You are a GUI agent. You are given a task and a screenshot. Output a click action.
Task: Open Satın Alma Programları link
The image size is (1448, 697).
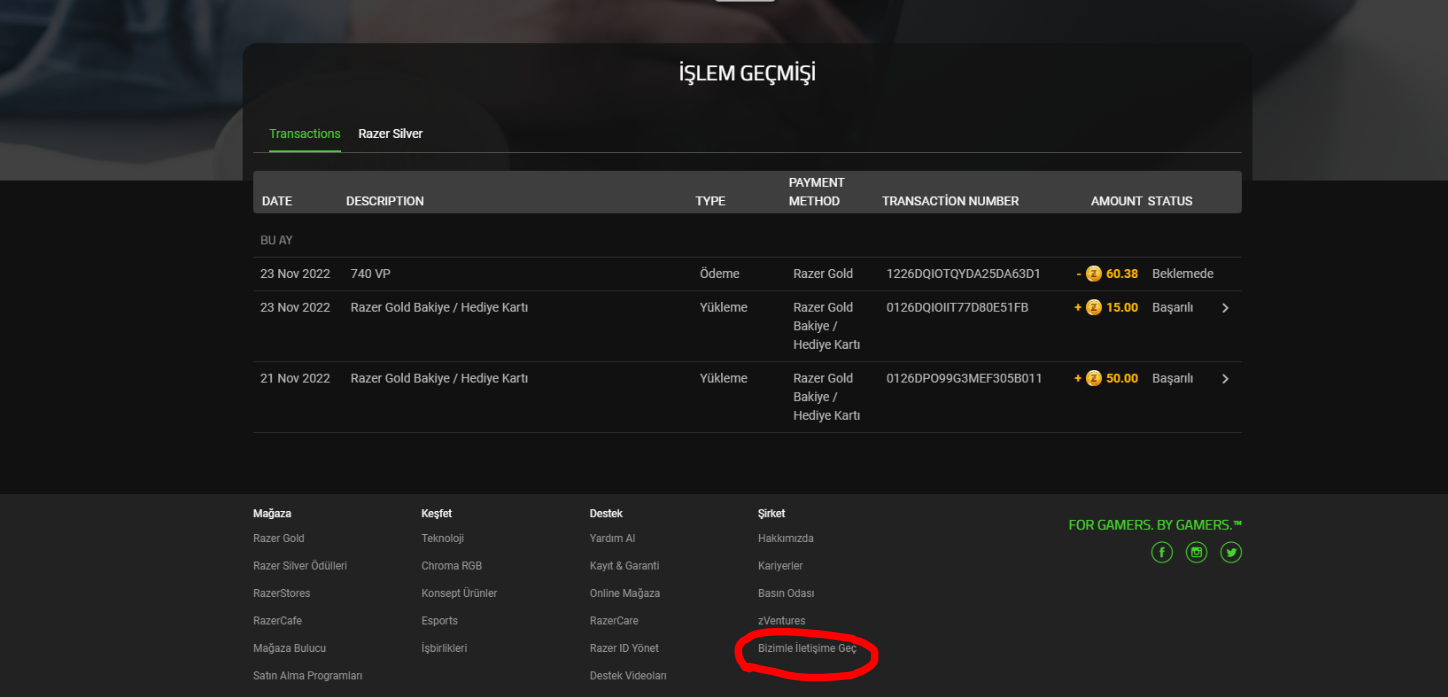coord(308,676)
